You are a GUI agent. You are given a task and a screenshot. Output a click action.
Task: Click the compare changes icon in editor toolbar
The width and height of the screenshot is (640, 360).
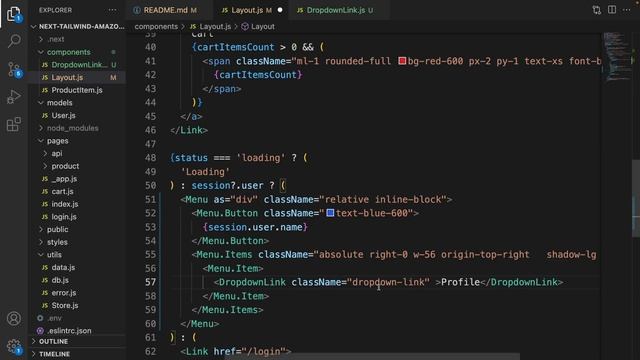pos(597,10)
